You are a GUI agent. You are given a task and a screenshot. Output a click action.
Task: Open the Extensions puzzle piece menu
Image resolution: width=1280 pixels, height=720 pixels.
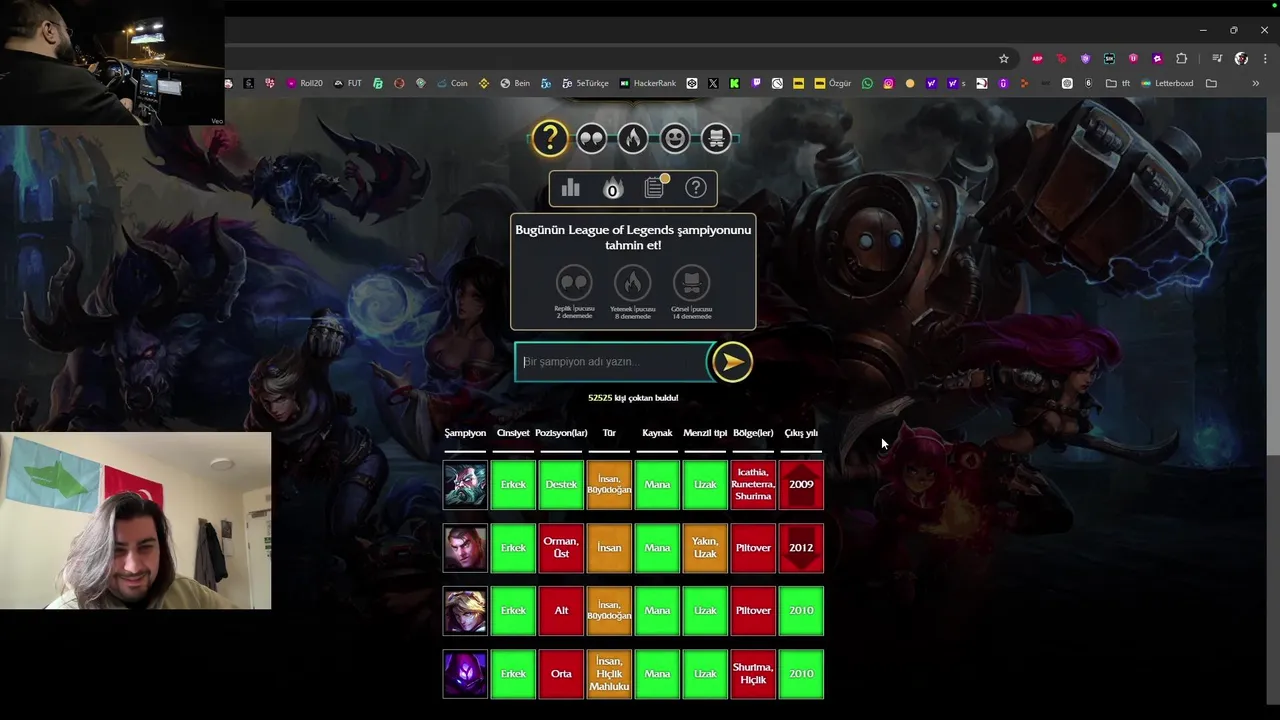click(1181, 59)
